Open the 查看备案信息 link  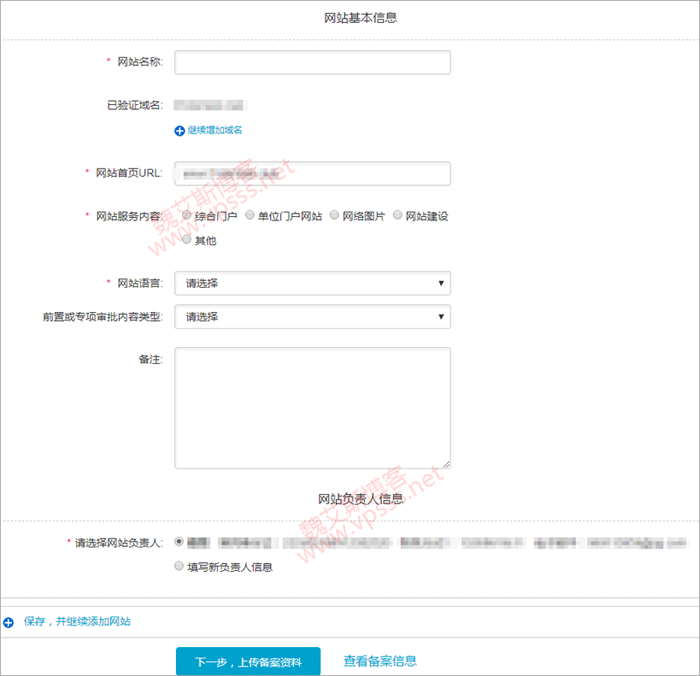click(380, 661)
